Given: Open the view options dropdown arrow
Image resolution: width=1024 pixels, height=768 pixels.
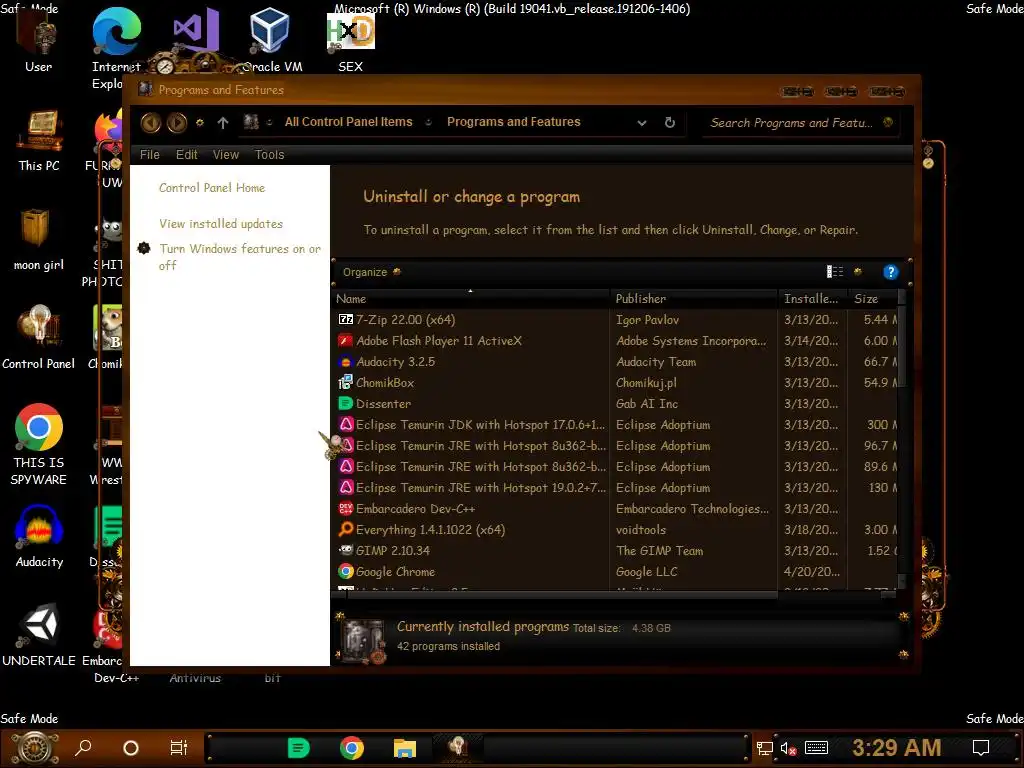Looking at the screenshot, I should pyautogui.click(x=857, y=272).
